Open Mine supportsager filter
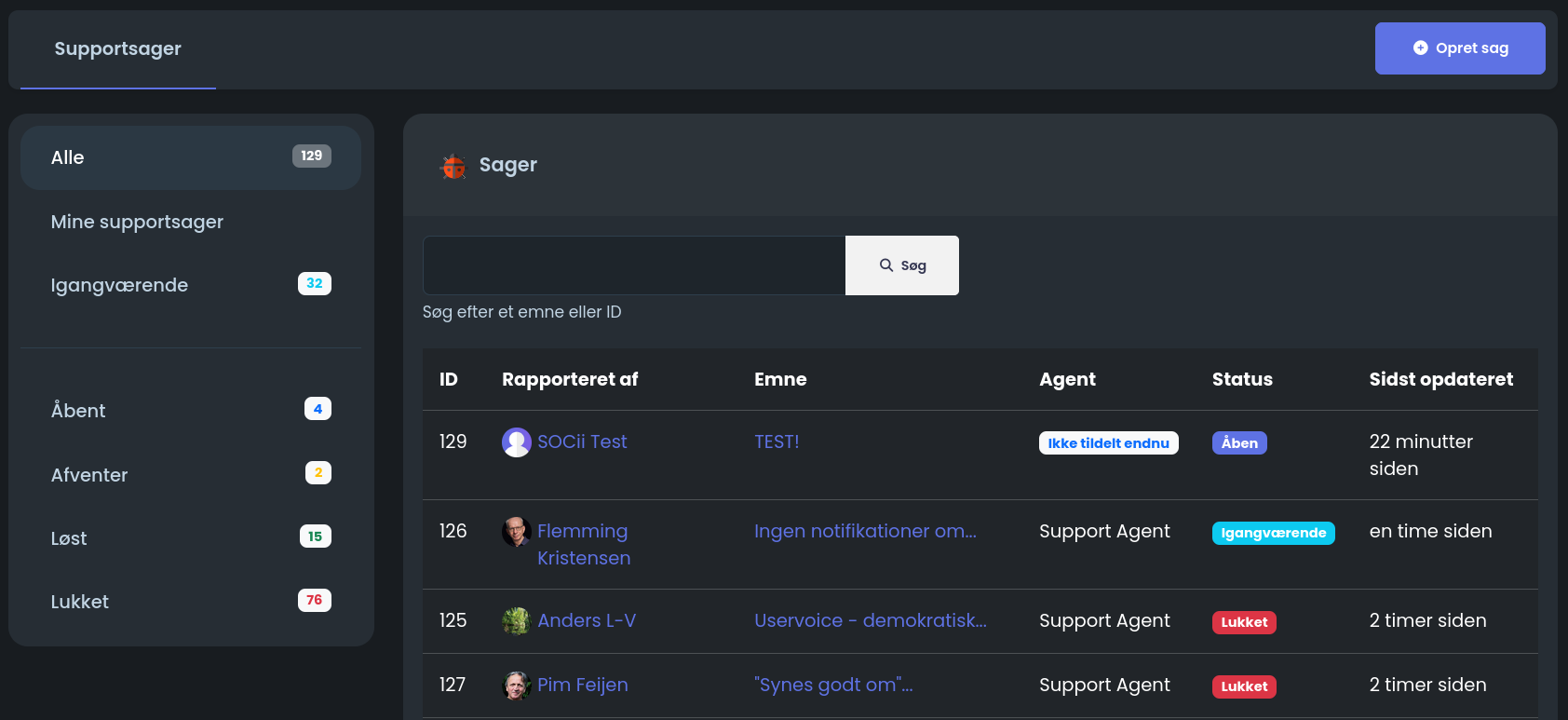 point(137,222)
